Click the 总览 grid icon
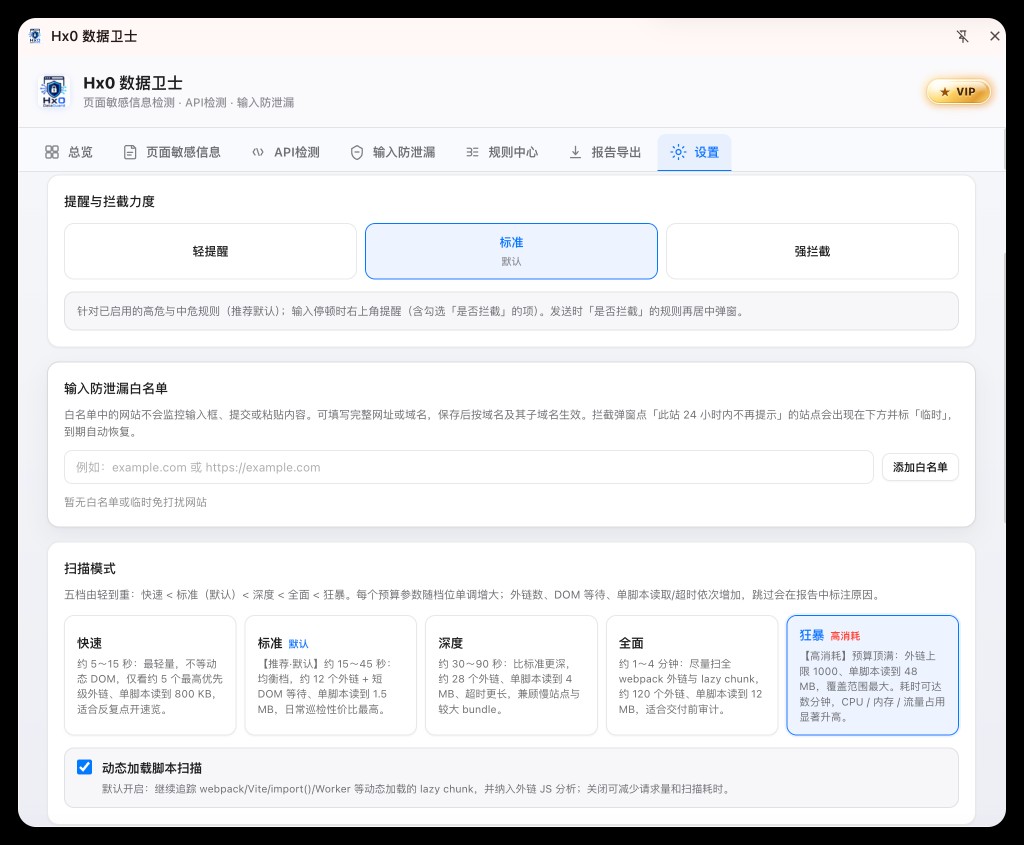 pyautogui.click(x=52, y=152)
